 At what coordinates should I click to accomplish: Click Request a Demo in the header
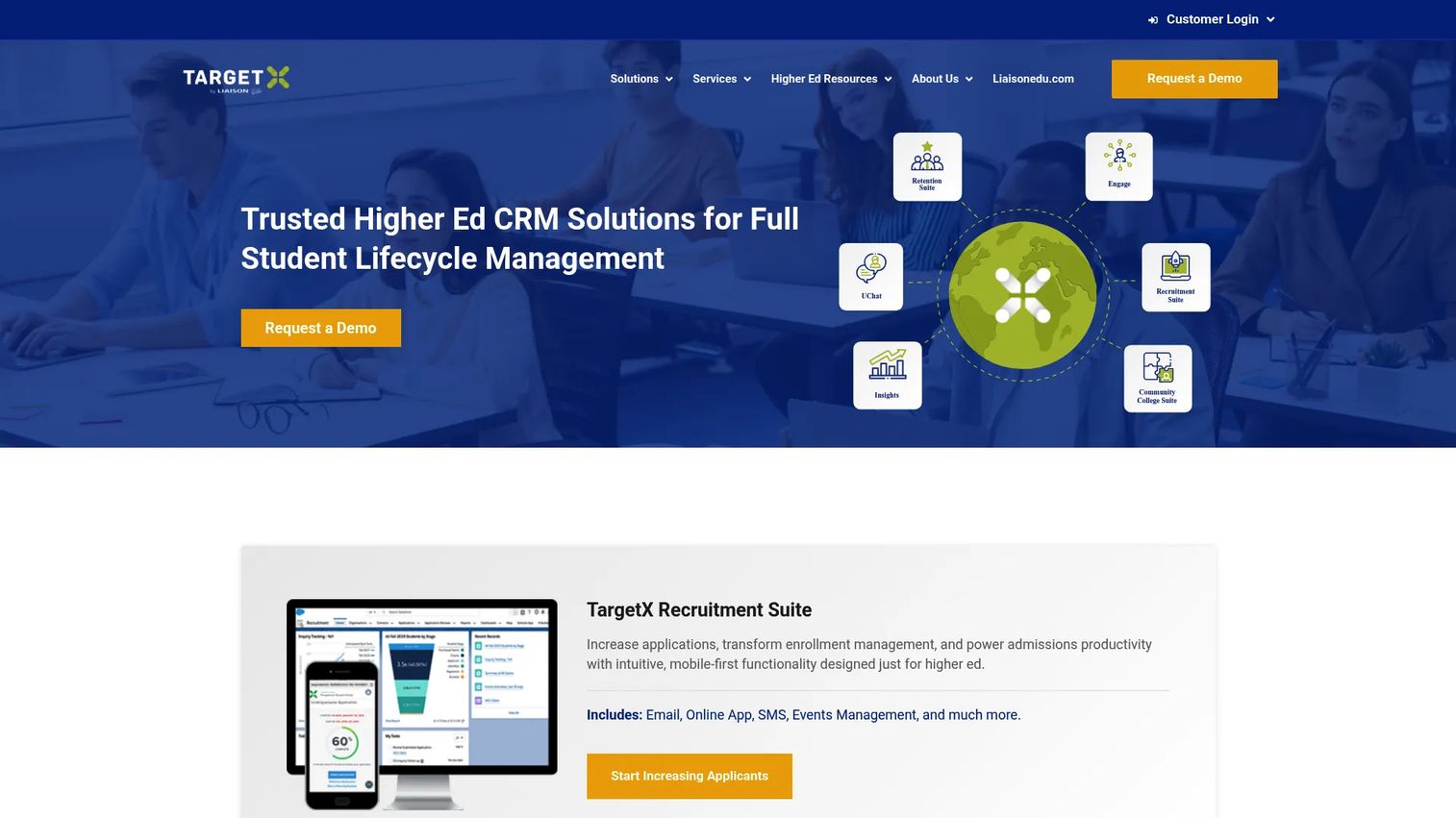pyautogui.click(x=1194, y=79)
